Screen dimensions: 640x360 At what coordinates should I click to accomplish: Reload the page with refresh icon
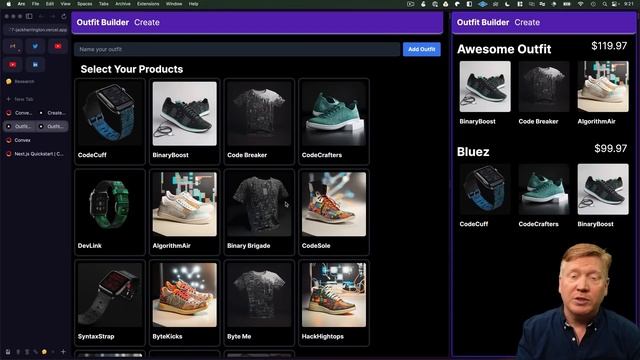click(64, 16)
